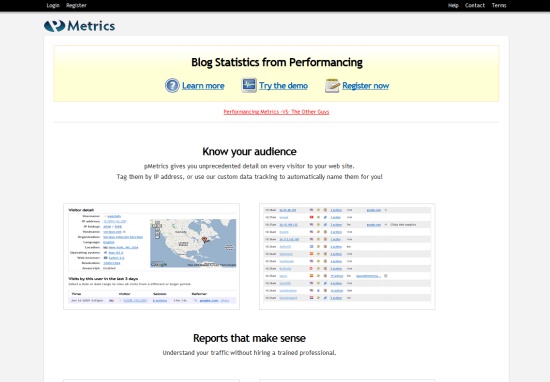Click the Reports that make sense heading
This screenshot has height=382, width=550.
pyautogui.click(x=249, y=338)
